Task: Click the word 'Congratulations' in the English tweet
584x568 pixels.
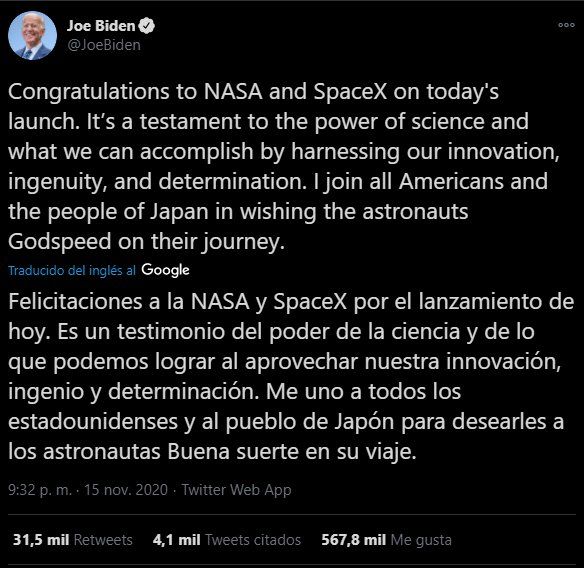Action: click(x=89, y=92)
